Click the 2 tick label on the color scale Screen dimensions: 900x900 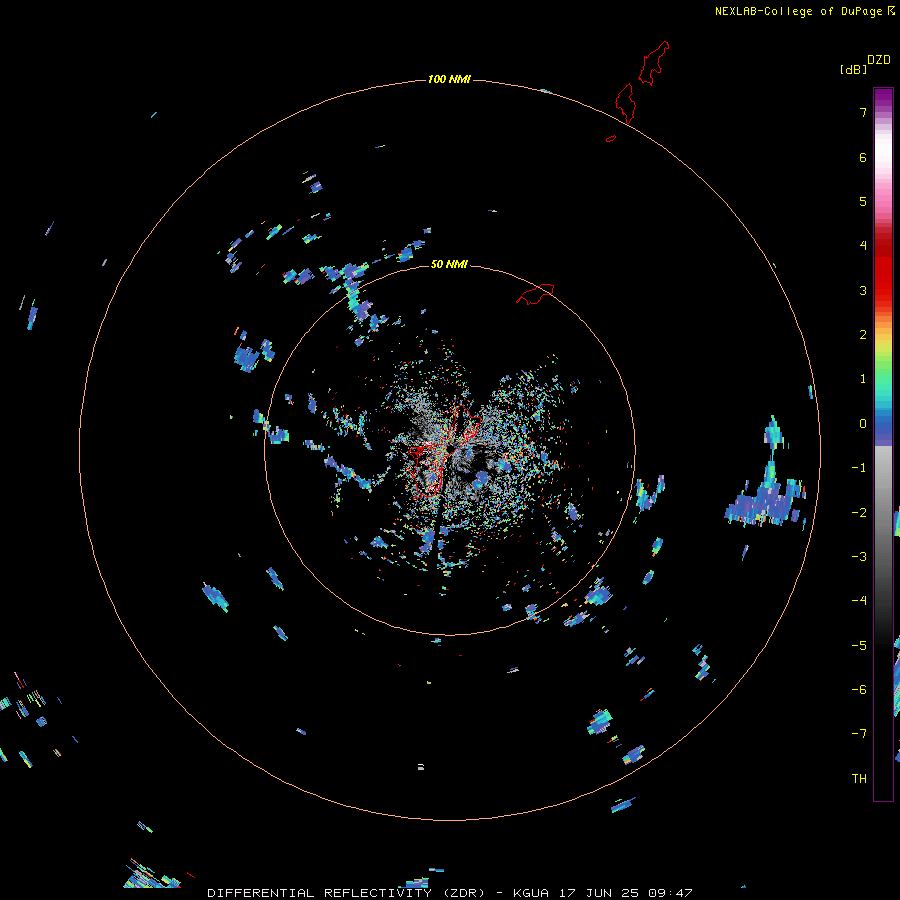[x=863, y=335]
